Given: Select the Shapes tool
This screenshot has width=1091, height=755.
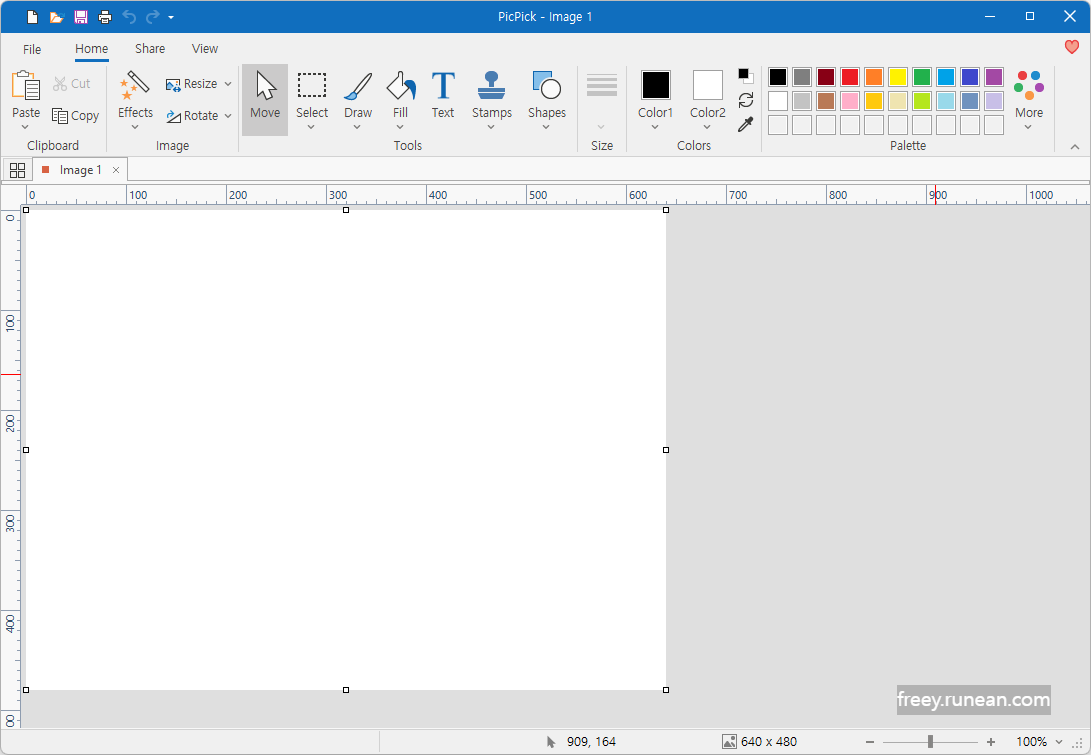Looking at the screenshot, I should (546, 93).
